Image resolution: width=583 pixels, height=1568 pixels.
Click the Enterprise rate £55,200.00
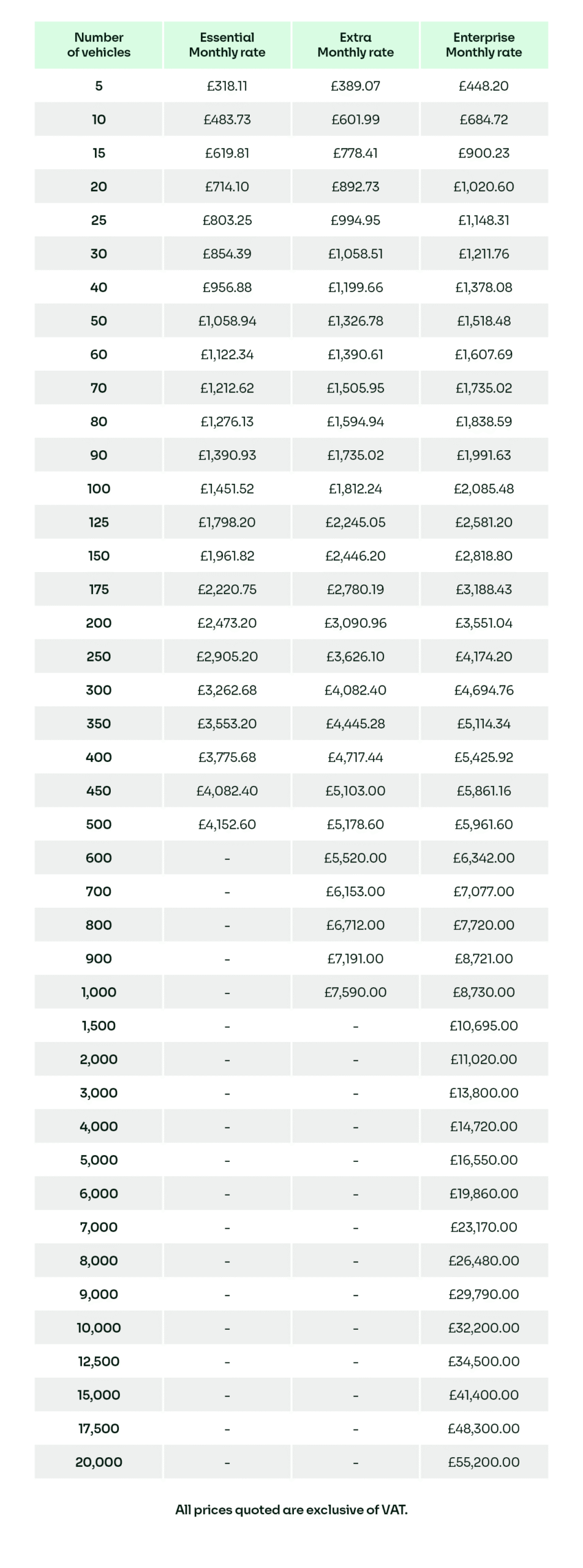pos(483,1462)
